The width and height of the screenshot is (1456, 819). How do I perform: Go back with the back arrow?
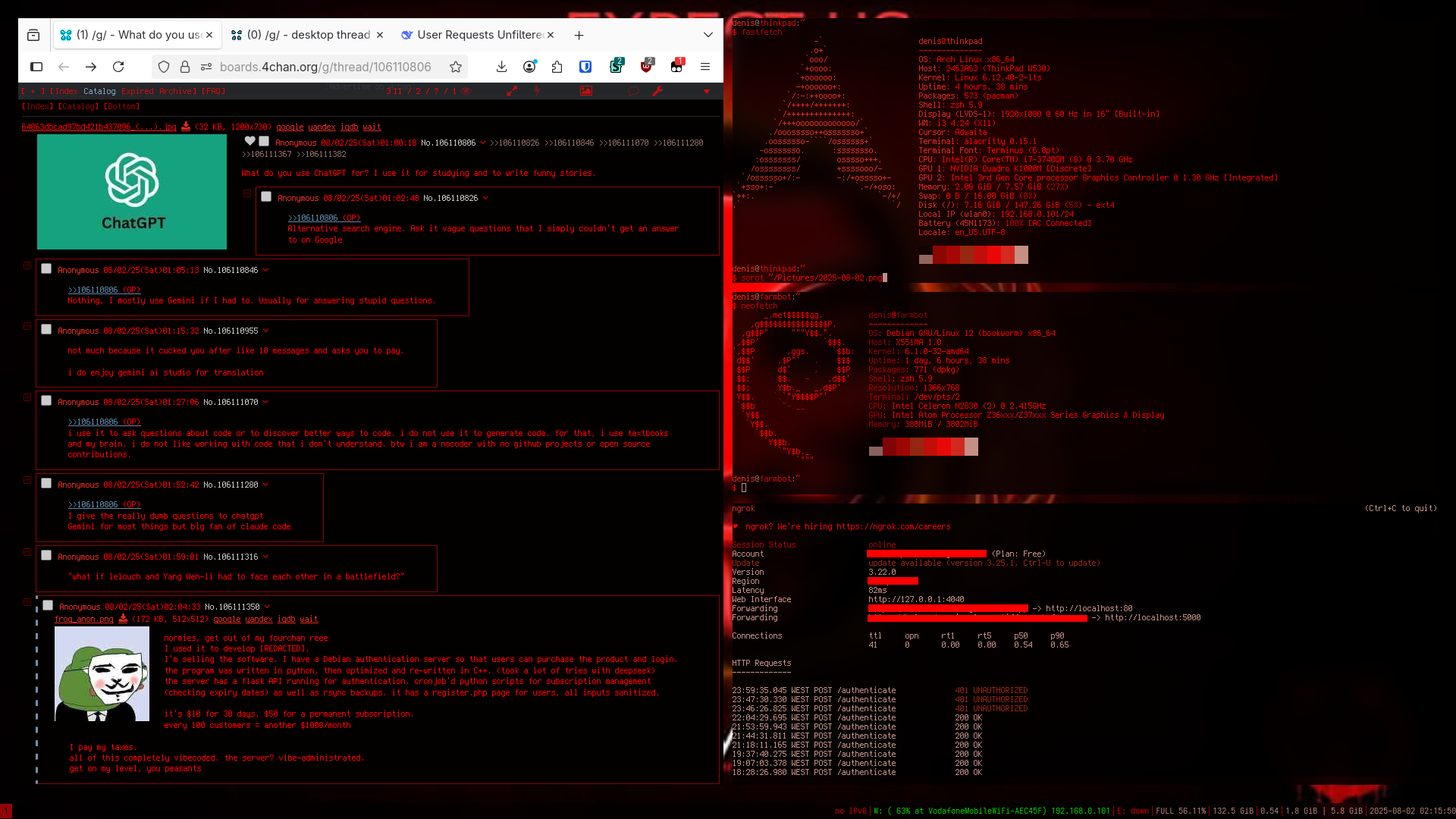(x=64, y=67)
